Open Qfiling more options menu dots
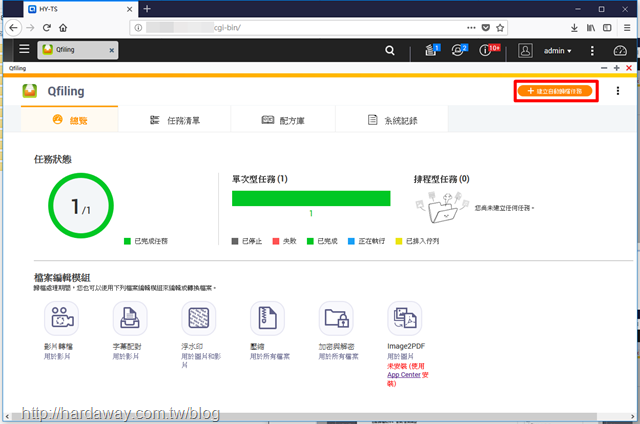The height and width of the screenshot is (424, 640). 618,91
